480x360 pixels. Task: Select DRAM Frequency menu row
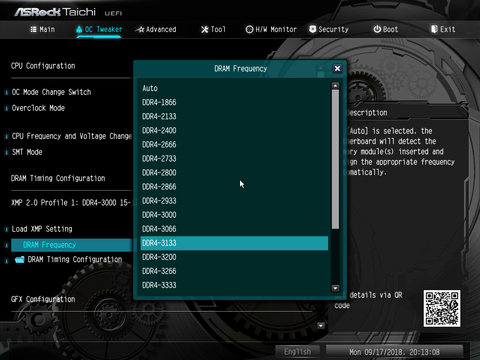tap(72, 245)
